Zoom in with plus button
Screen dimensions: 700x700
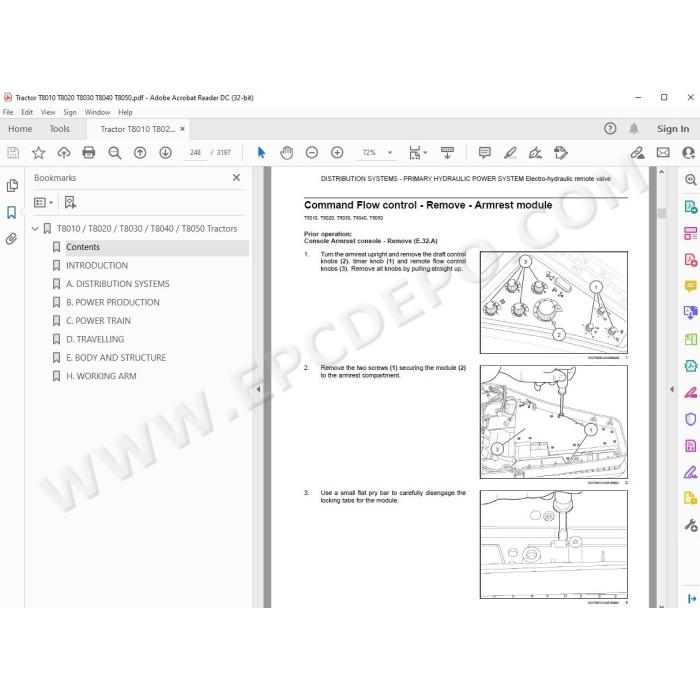click(x=337, y=153)
